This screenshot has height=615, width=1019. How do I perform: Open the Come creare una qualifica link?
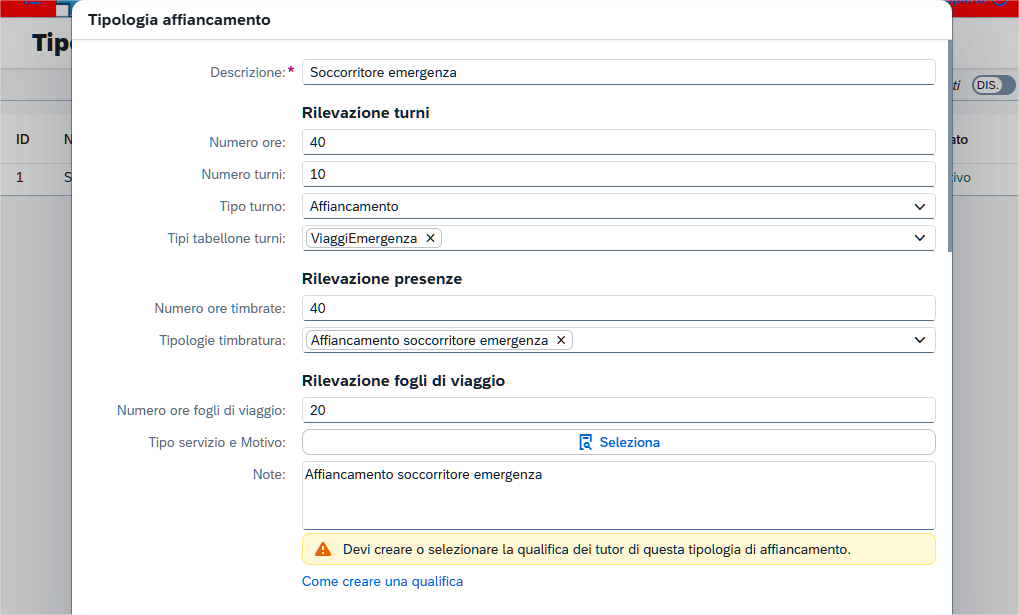tap(382, 581)
